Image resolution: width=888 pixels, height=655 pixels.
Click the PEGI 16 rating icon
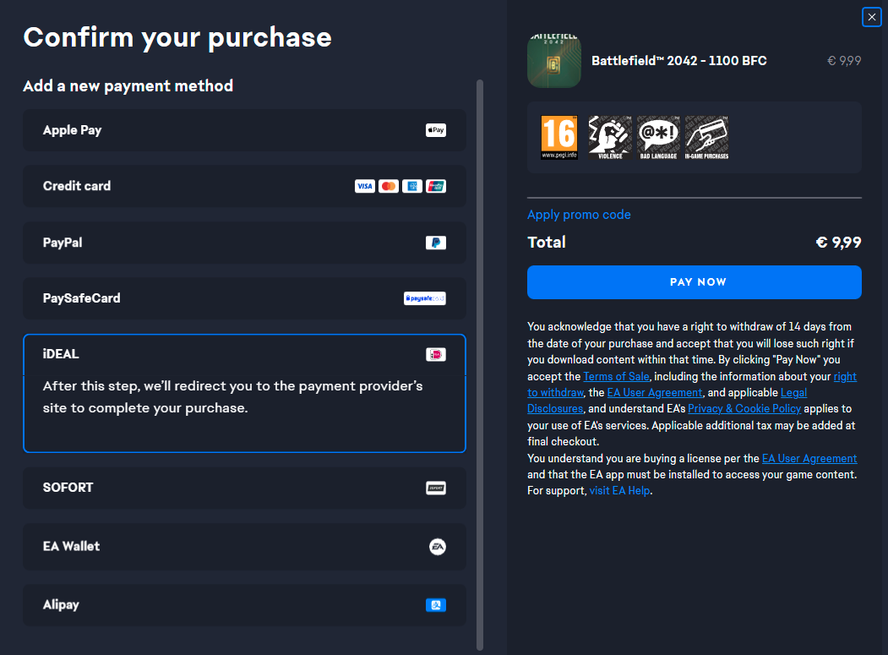pyautogui.click(x=559, y=138)
